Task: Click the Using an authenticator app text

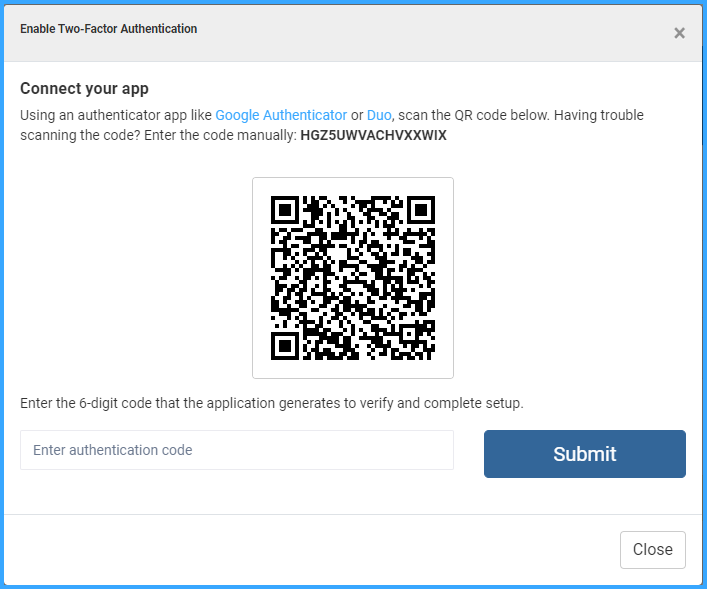Action: pos(116,115)
